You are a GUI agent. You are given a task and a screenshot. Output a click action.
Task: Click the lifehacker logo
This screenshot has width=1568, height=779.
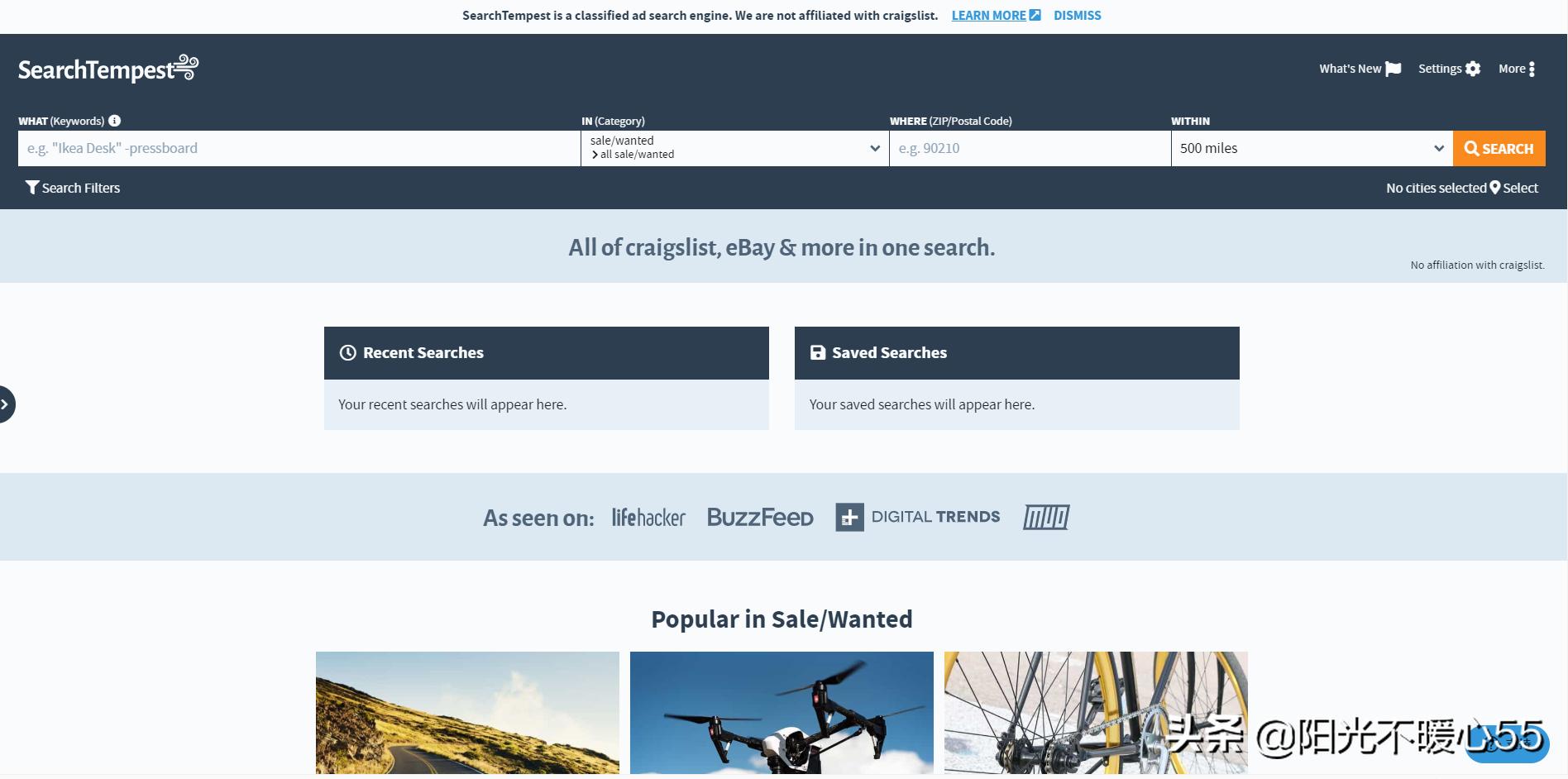648,518
